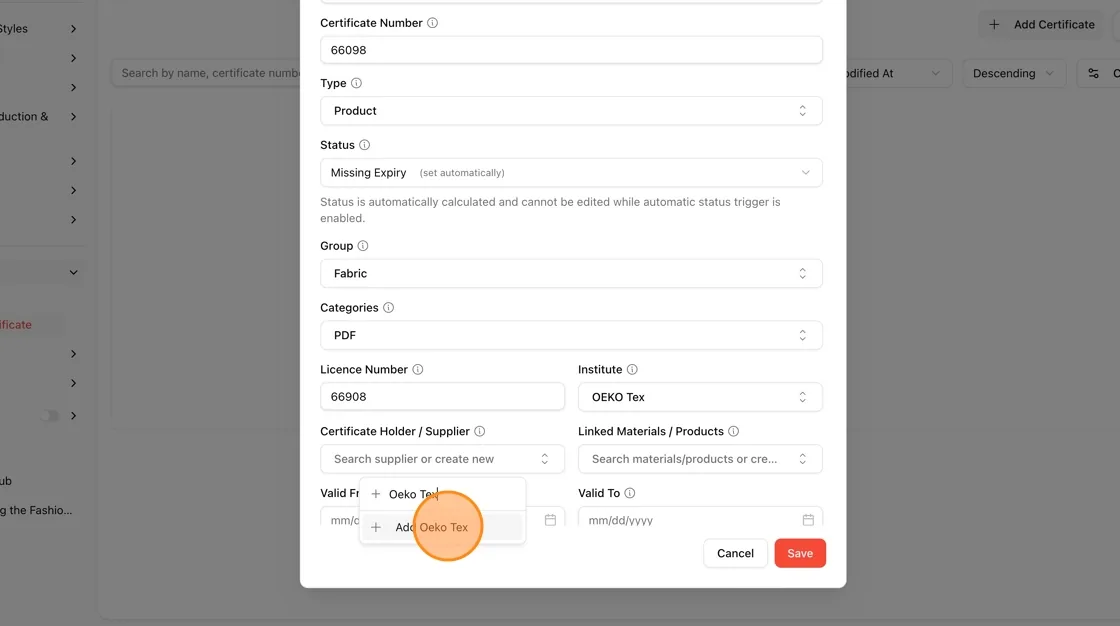Screen dimensions: 1120x626
Task: Select Add Oeko Tex option in dropdown
Action: pos(442,527)
